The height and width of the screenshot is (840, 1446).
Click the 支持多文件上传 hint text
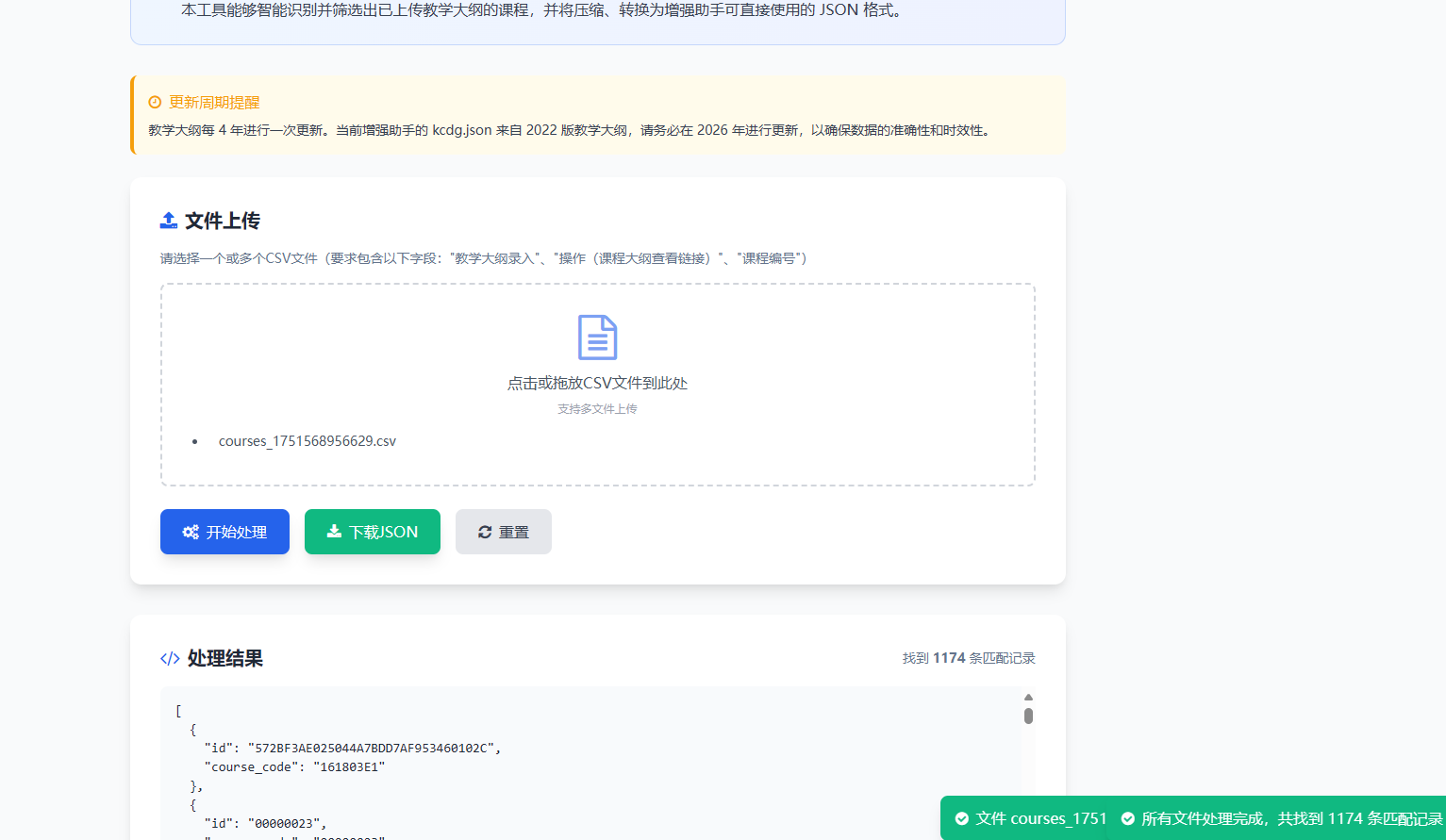pyautogui.click(x=597, y=409)
